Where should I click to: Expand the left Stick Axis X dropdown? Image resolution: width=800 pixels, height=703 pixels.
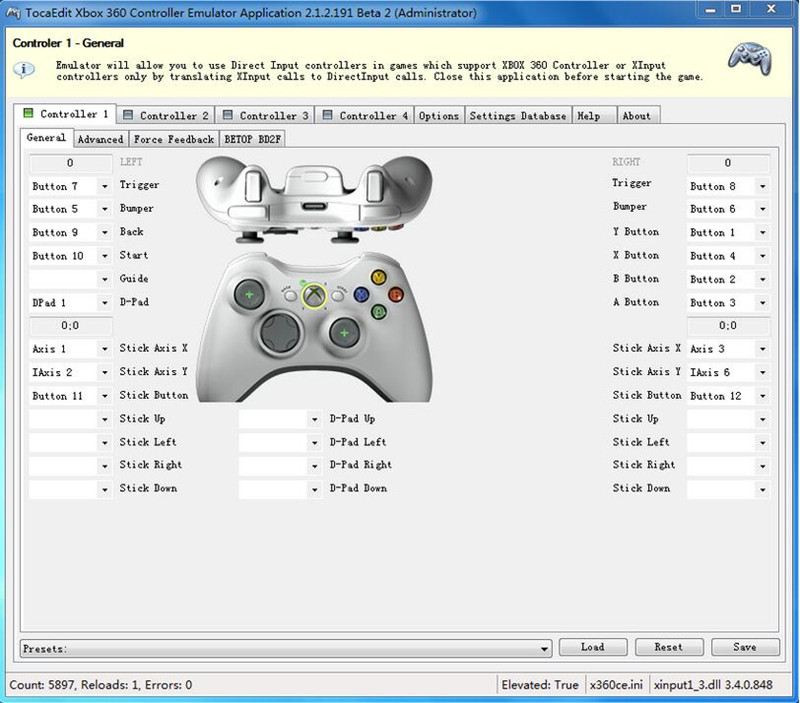[x=104, y=349]
